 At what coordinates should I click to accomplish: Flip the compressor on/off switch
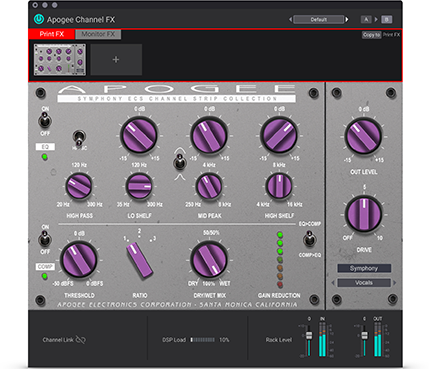(x=45, y=239)
